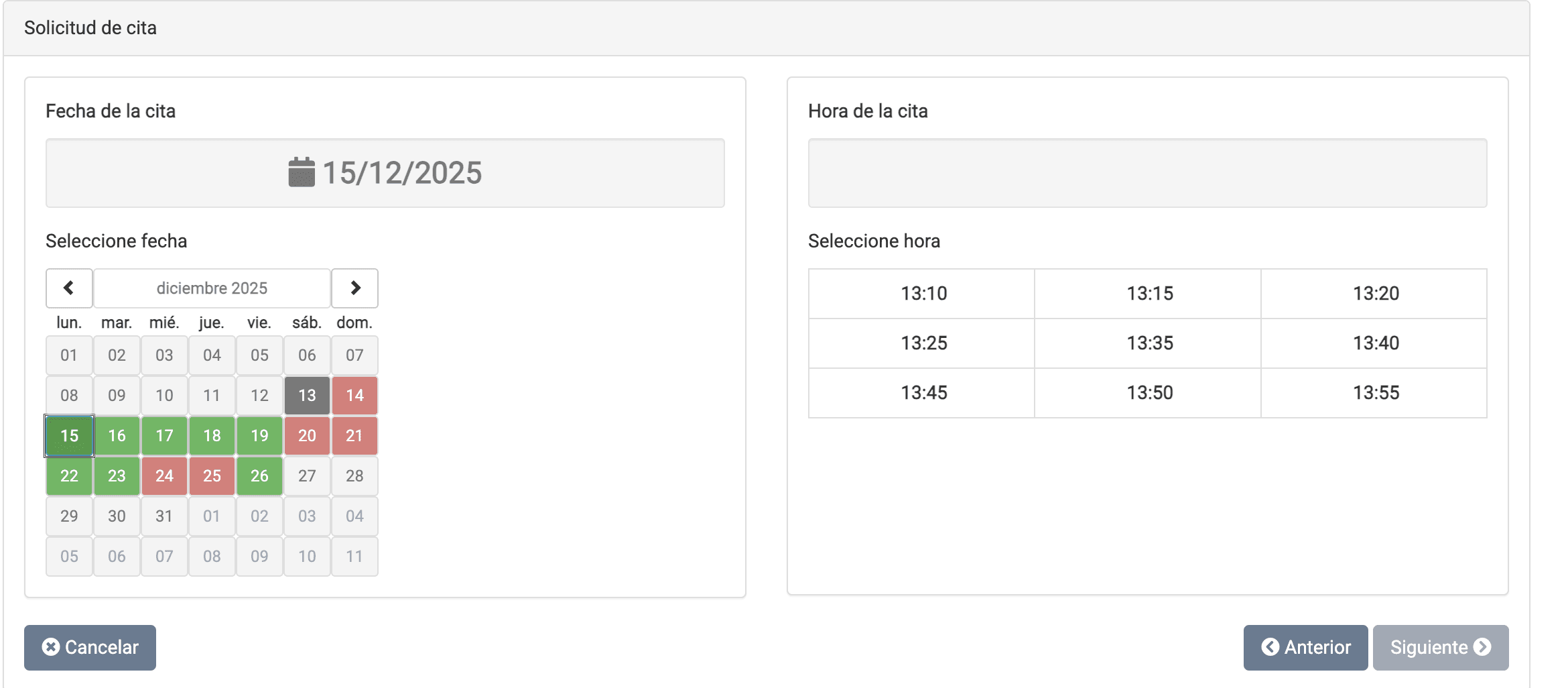Pick the 13:20 time slot
The height and width of the screenshot is (688, 1568).
pos(1375,294)
